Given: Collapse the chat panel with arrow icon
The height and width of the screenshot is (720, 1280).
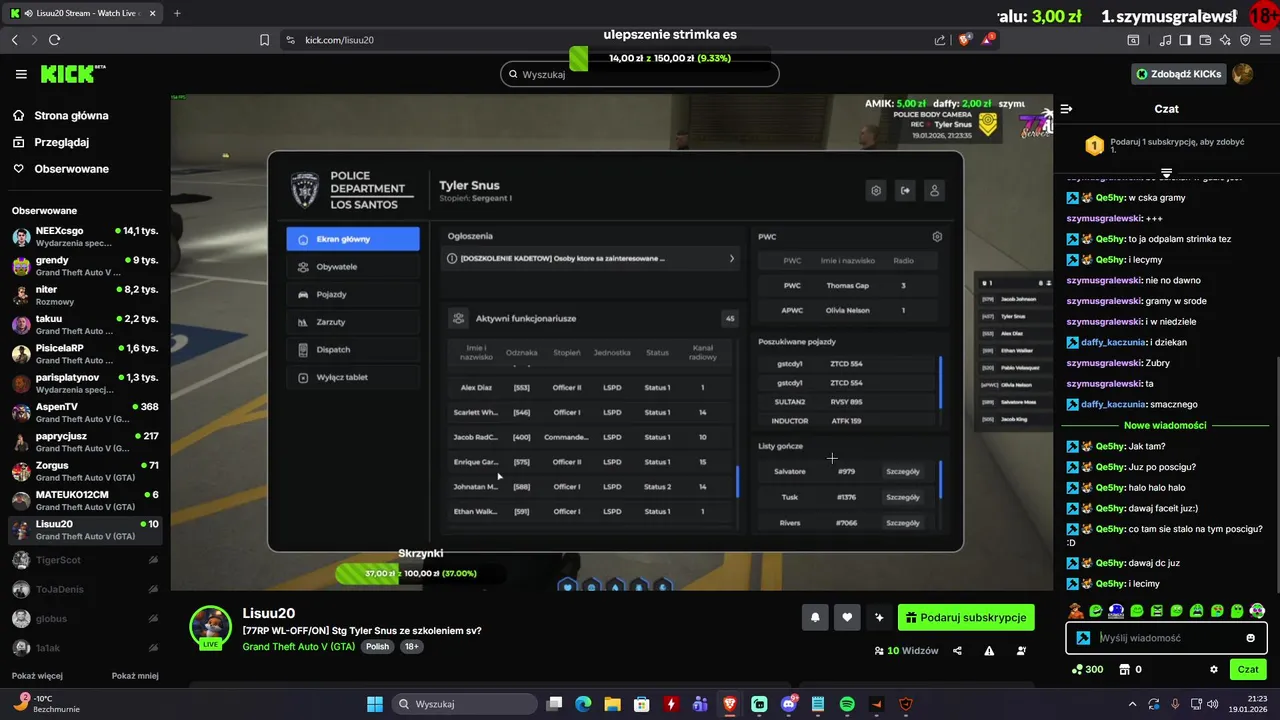Looking at the screenshot, I should tap(1066, 109).
